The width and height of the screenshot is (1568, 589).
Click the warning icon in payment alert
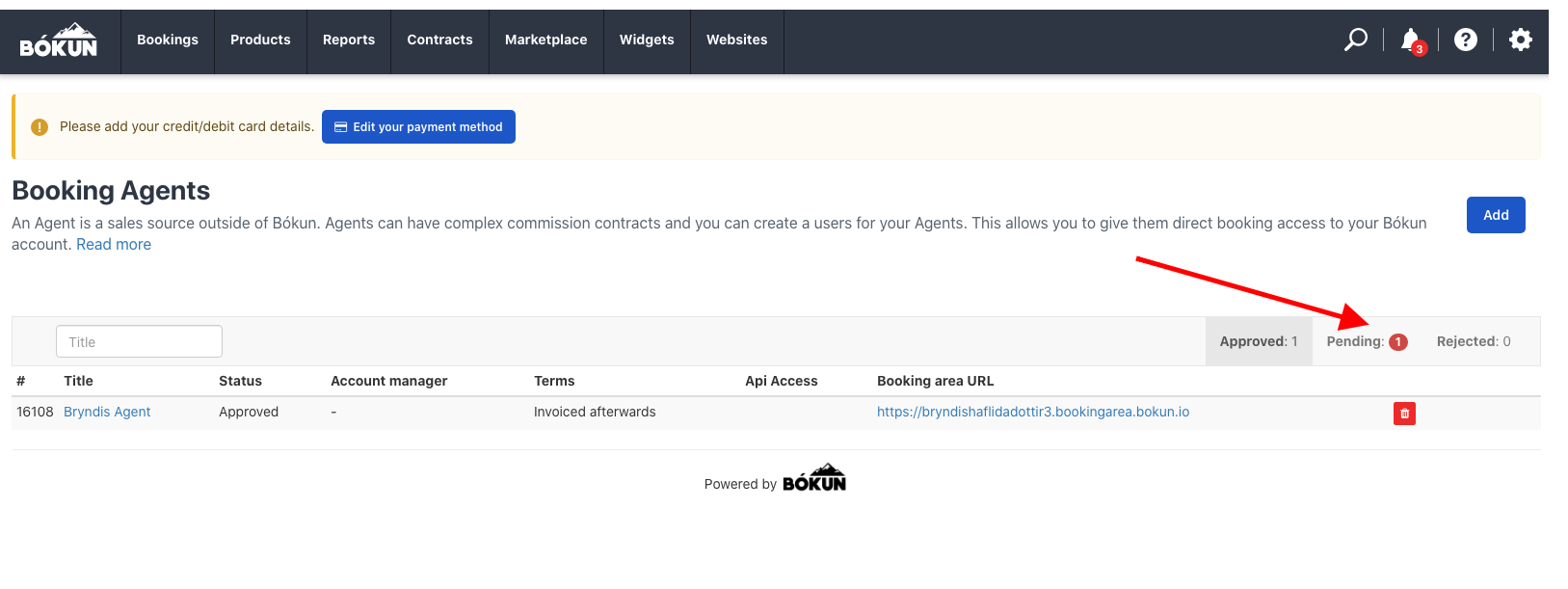click(40, 127)
